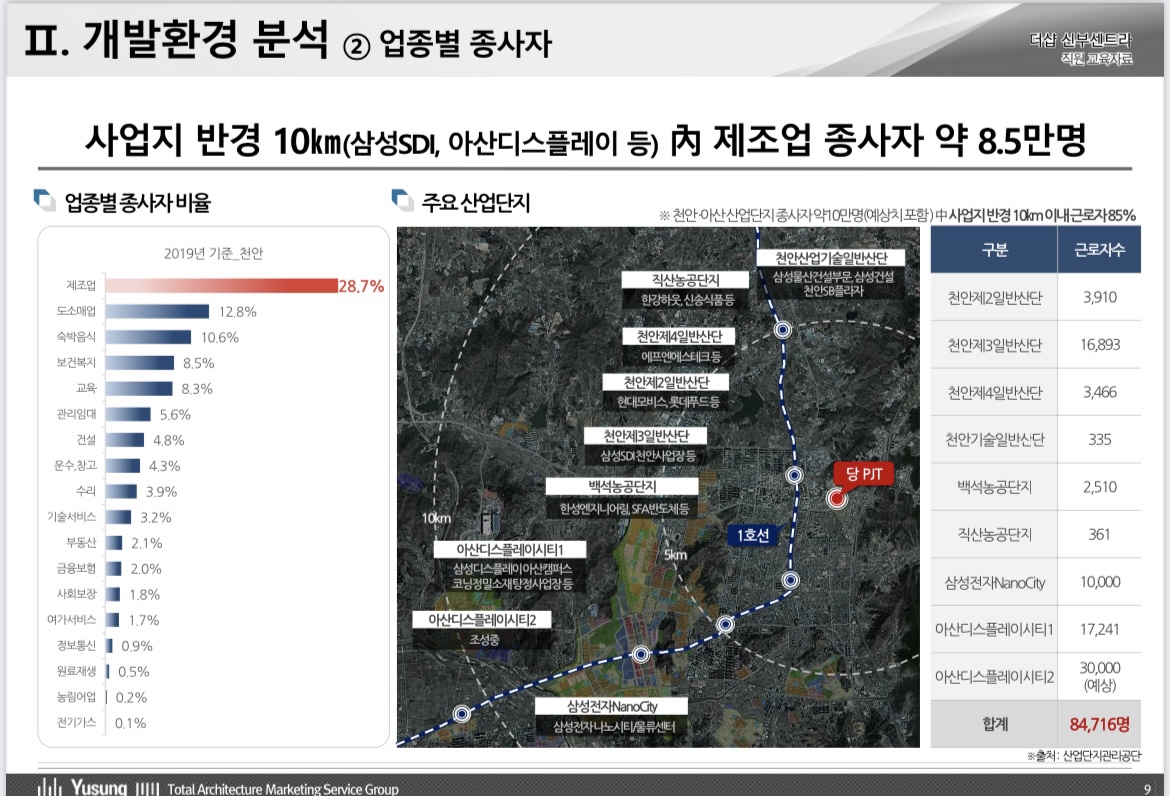Click the 구분 table header cell
The image size is (1170, 796).
click(994, 250)
